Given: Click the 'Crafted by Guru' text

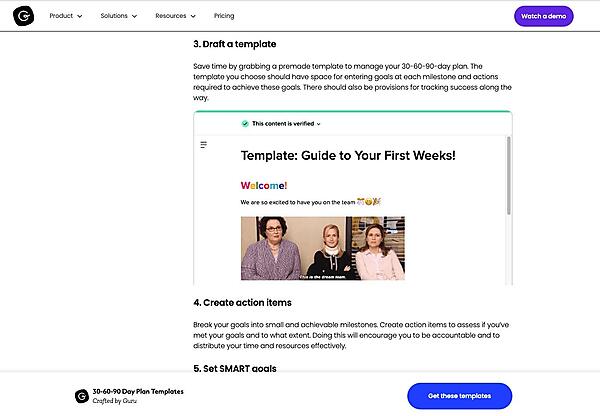Looking at the screenshot, I should coord(114,401).
